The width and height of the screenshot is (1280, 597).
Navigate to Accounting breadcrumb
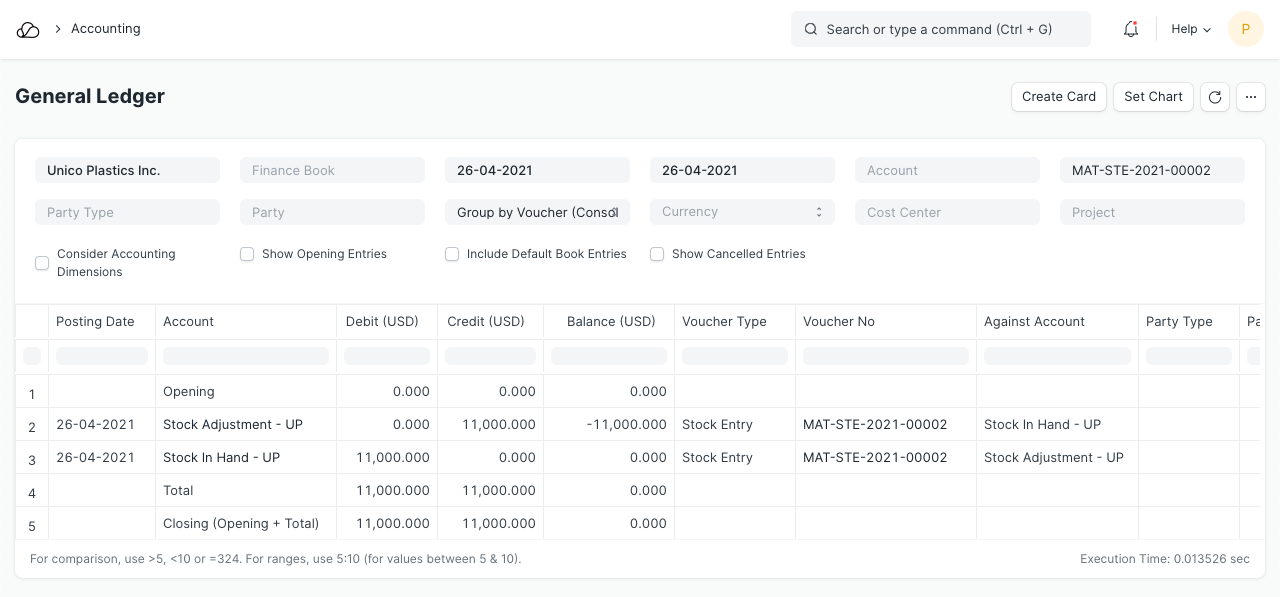pyautogui.click(x=105, y=29)
